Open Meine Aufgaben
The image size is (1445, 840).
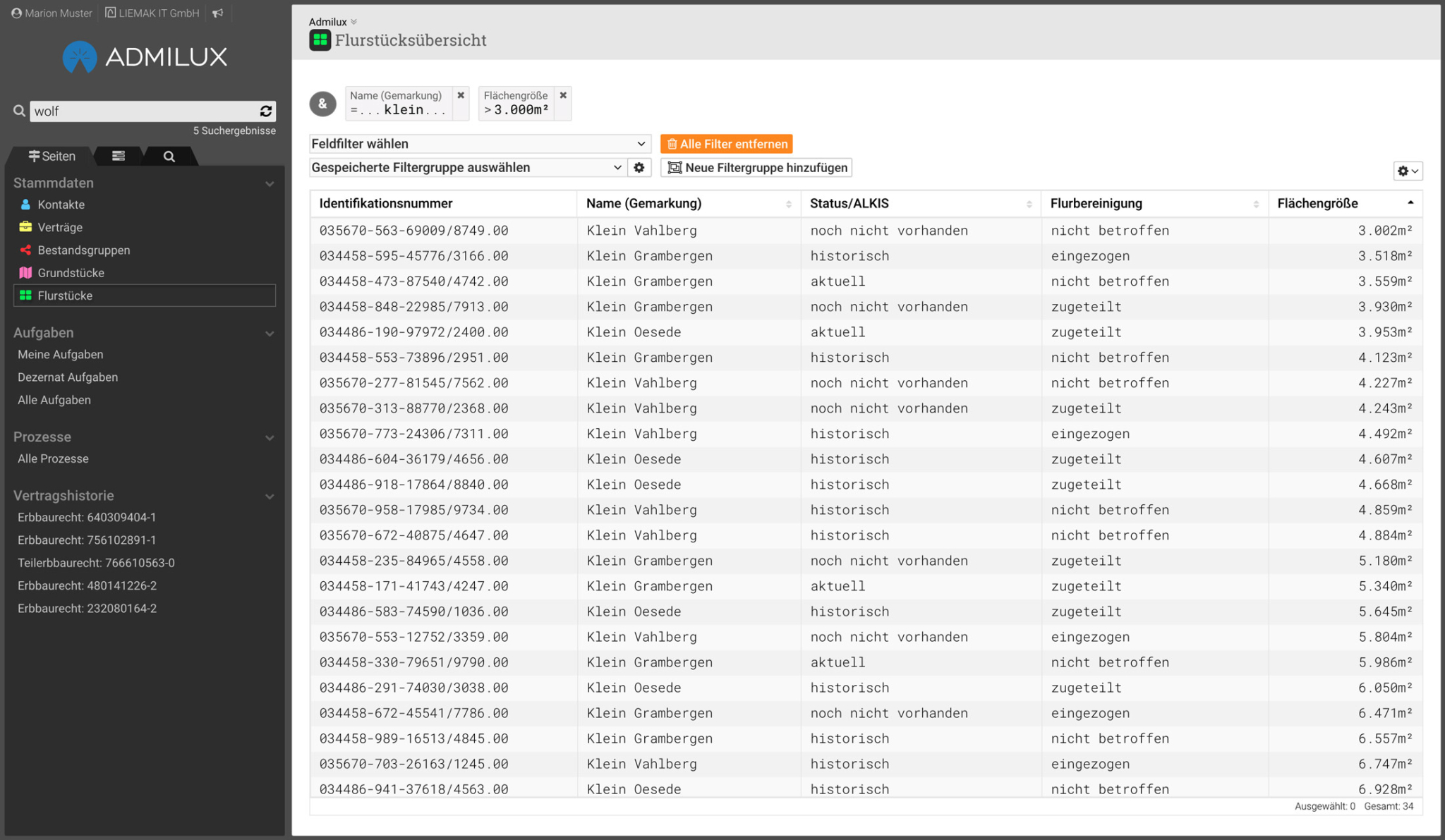[x=61, y=354]
